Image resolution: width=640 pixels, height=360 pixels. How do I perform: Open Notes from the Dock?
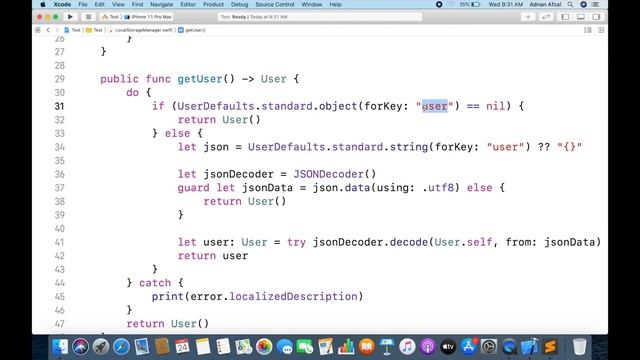pos(203,347)
